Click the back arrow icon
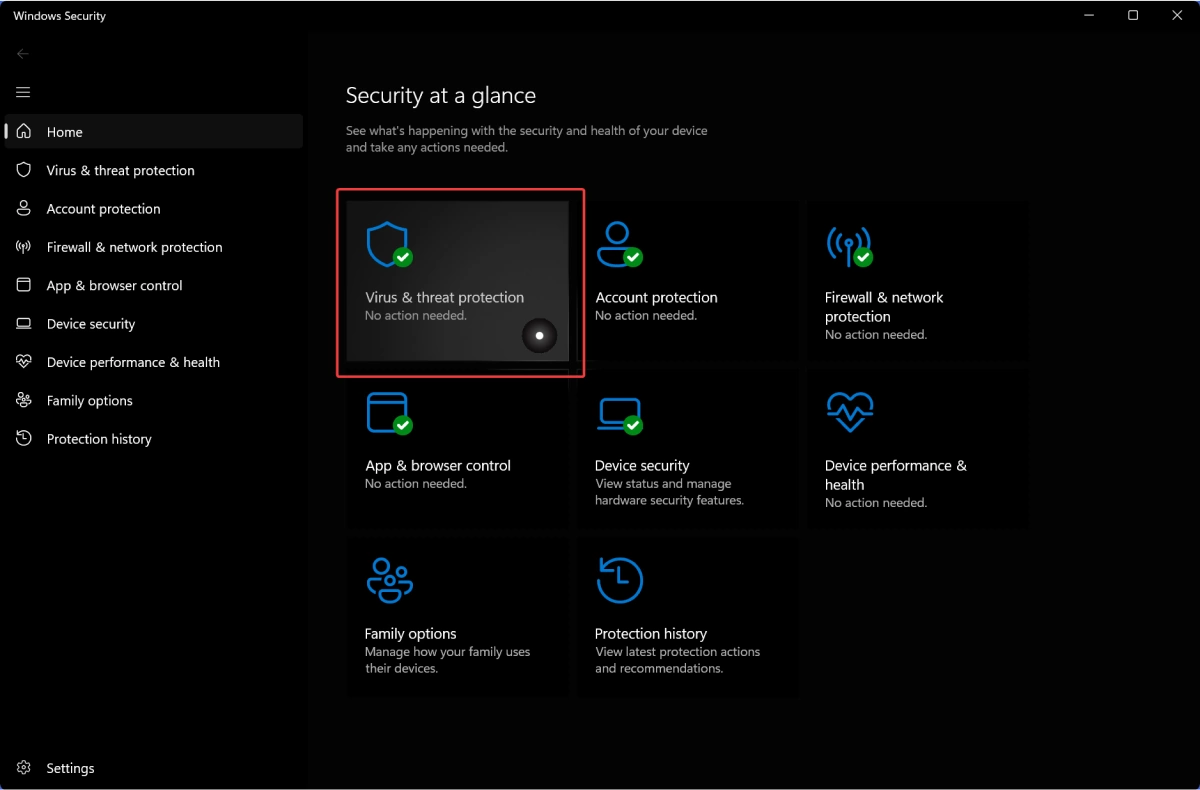Screen dimensions: 1200x790 [23, 54]
